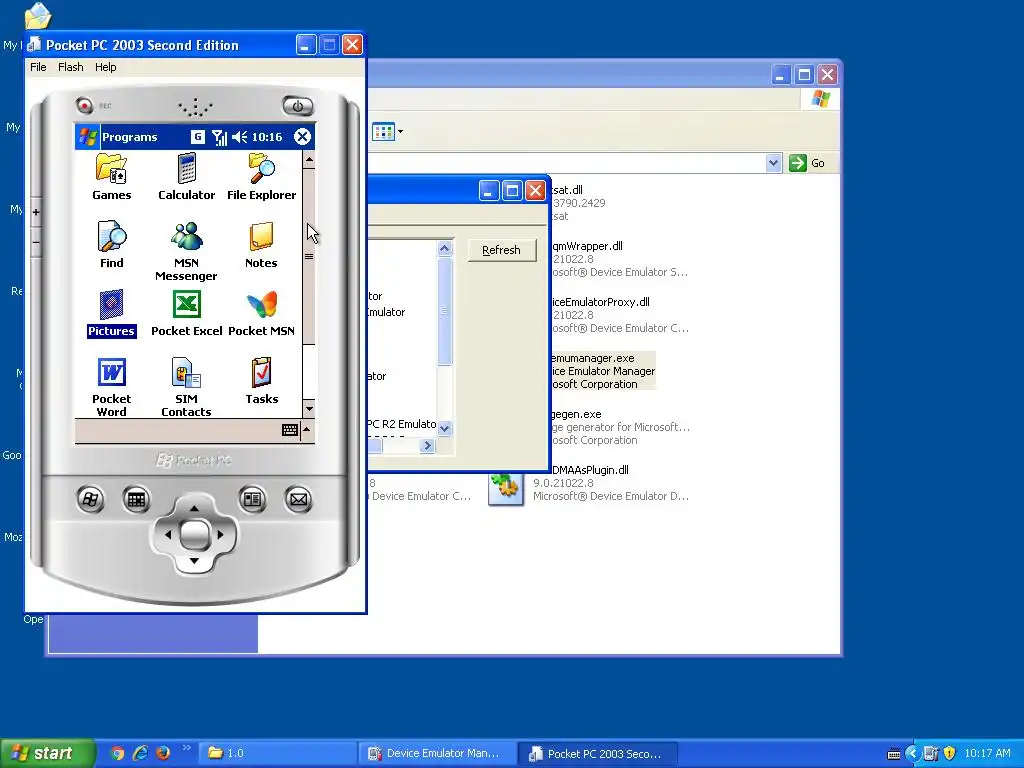Tap the signal strength antenna icon

click(219, 137)
